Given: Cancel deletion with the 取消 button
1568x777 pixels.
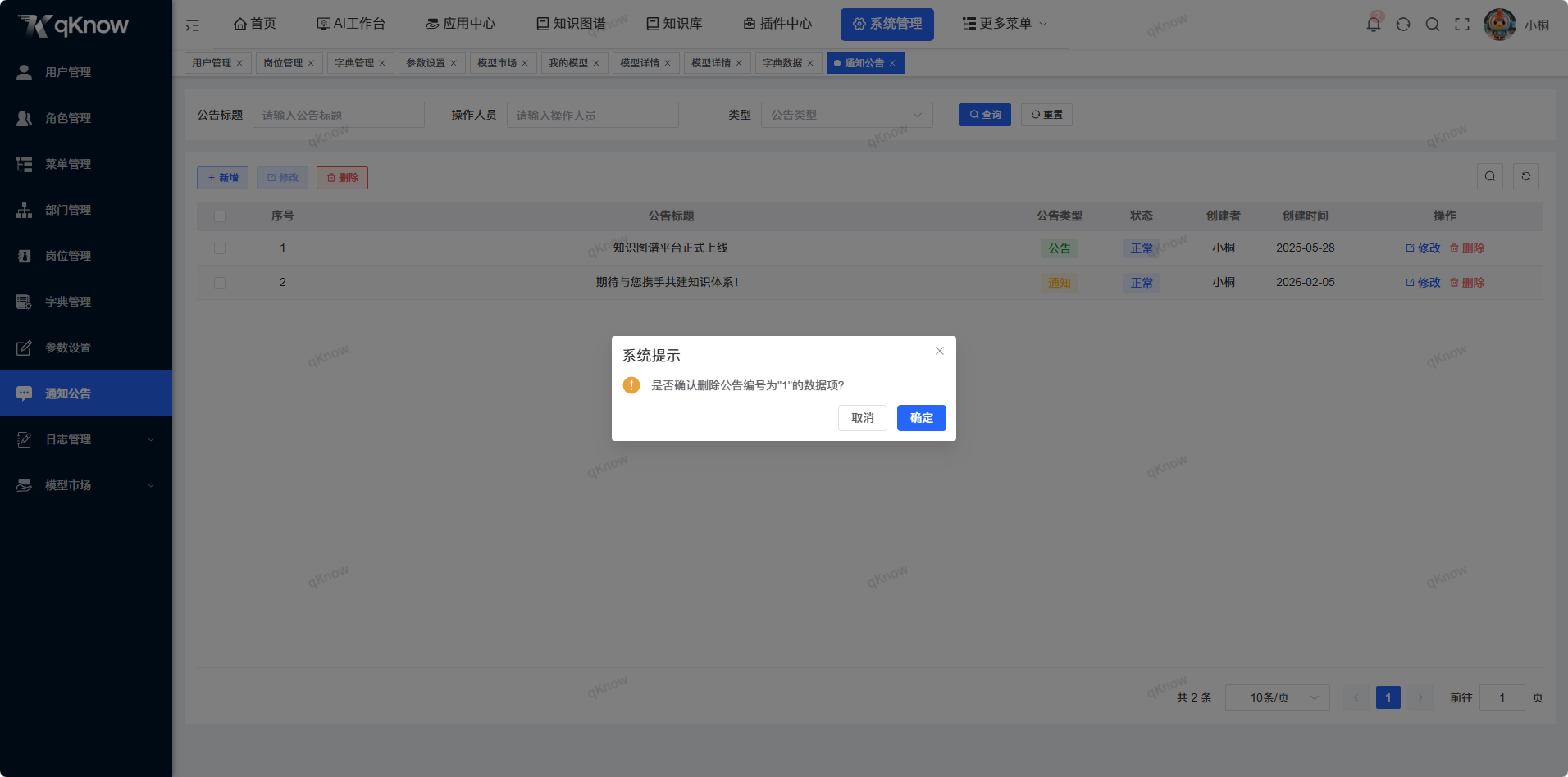Looking at the screenshot, I should tap(862, 418).
